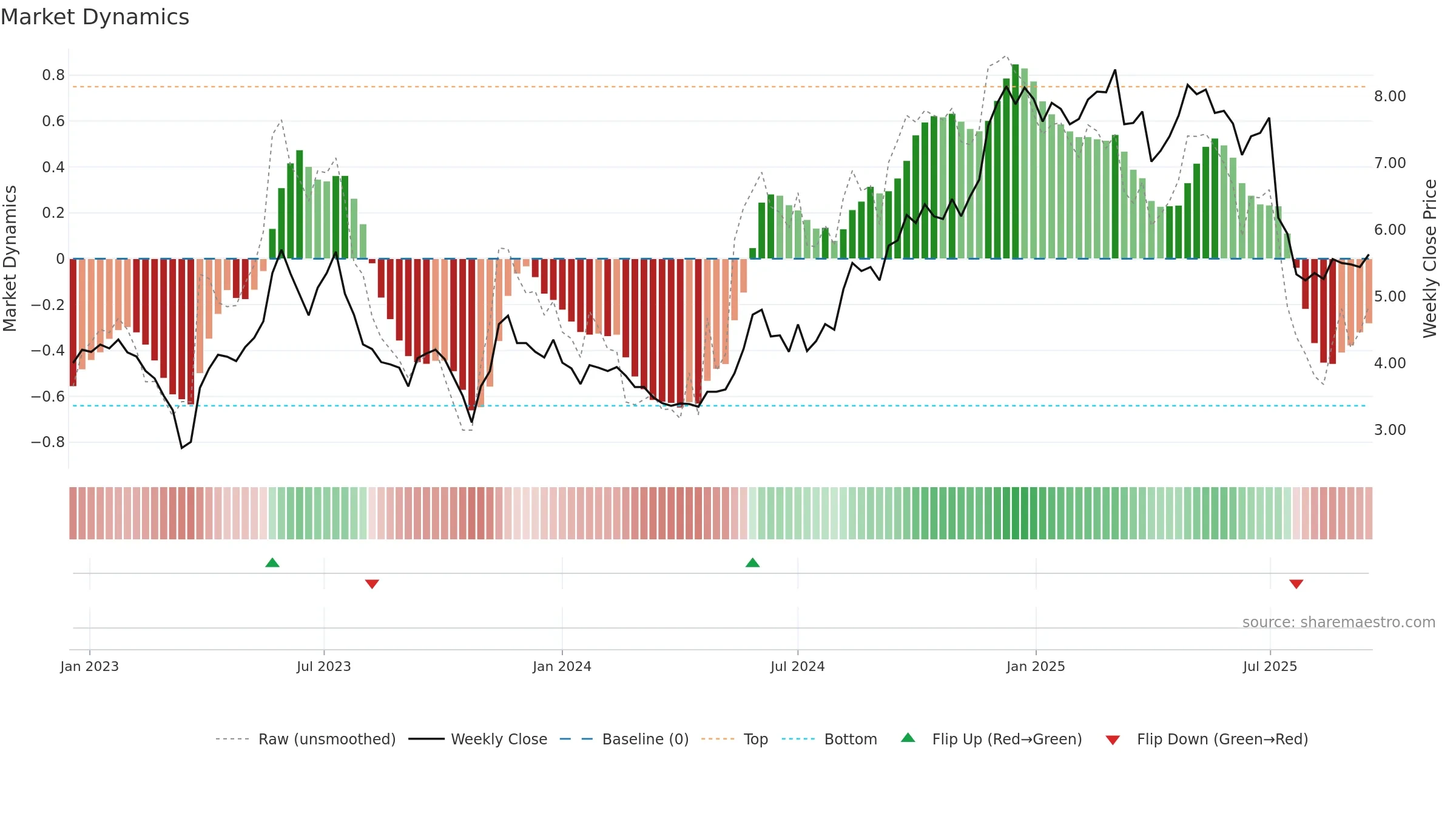This screenshot has width=1456, height=819.
Task: Click the 0.8 left-axis tick label
Action: point(53,75)
